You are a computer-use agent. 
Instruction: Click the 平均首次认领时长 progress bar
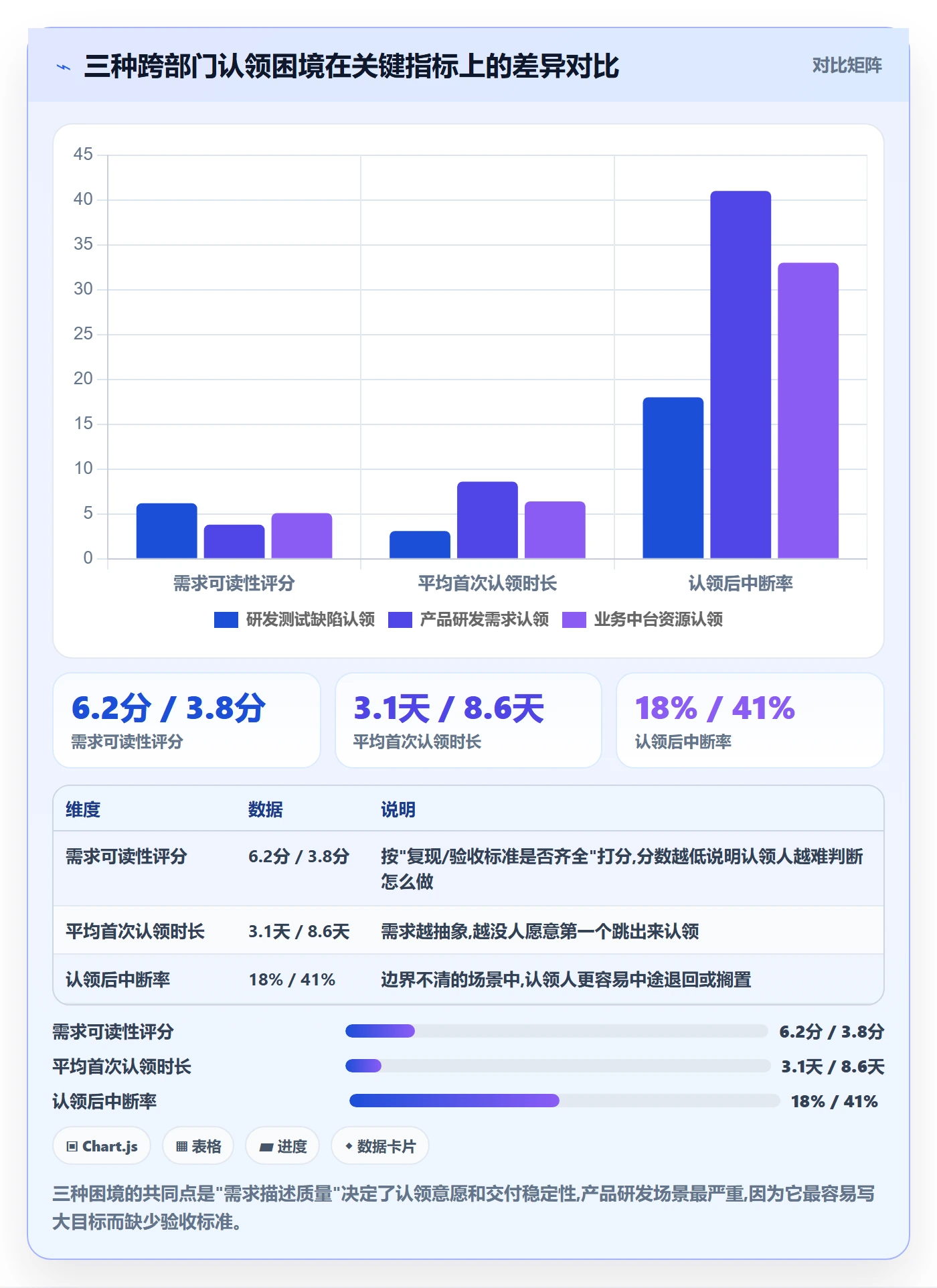[558, 1066]
